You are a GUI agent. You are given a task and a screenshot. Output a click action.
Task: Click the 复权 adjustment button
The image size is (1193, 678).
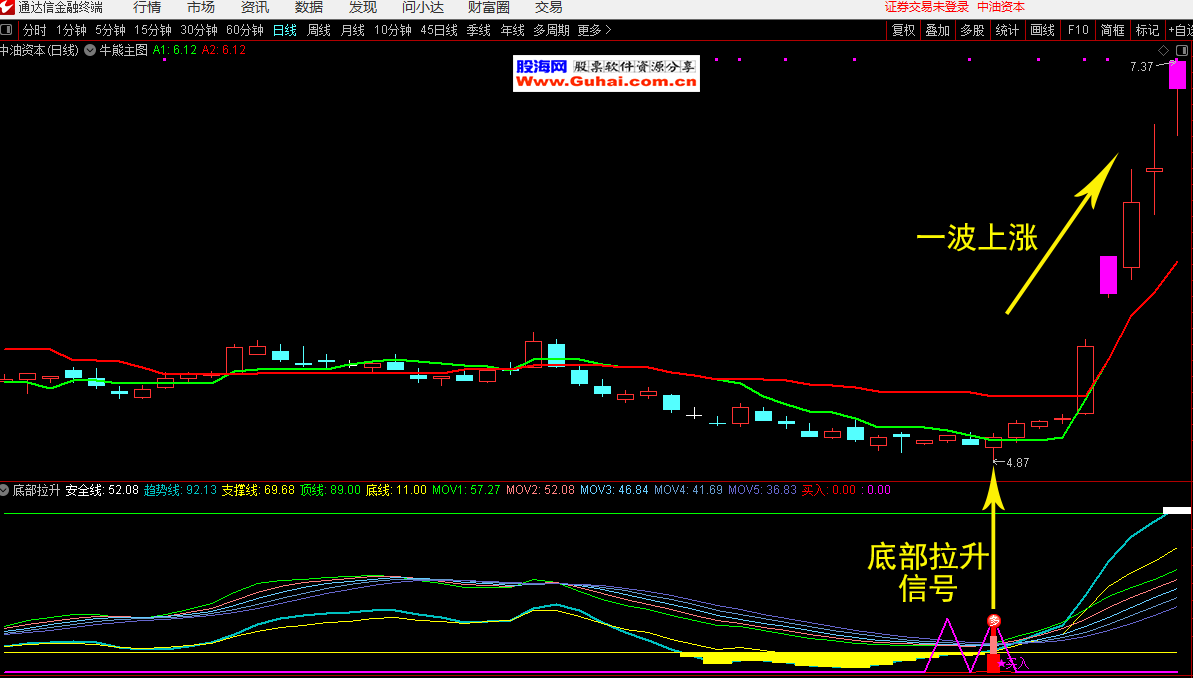pos(904,30)
